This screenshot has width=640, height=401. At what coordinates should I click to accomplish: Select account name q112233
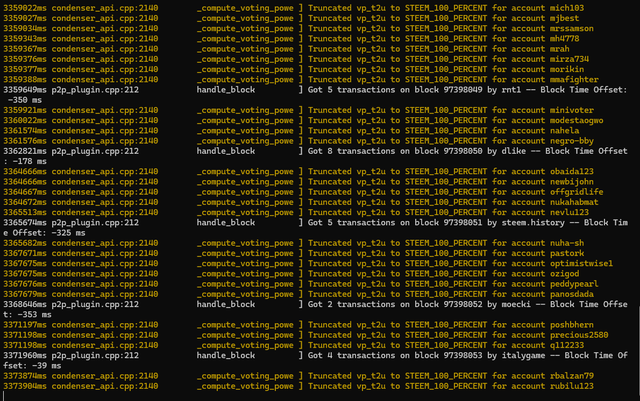[x=567, y=345]
